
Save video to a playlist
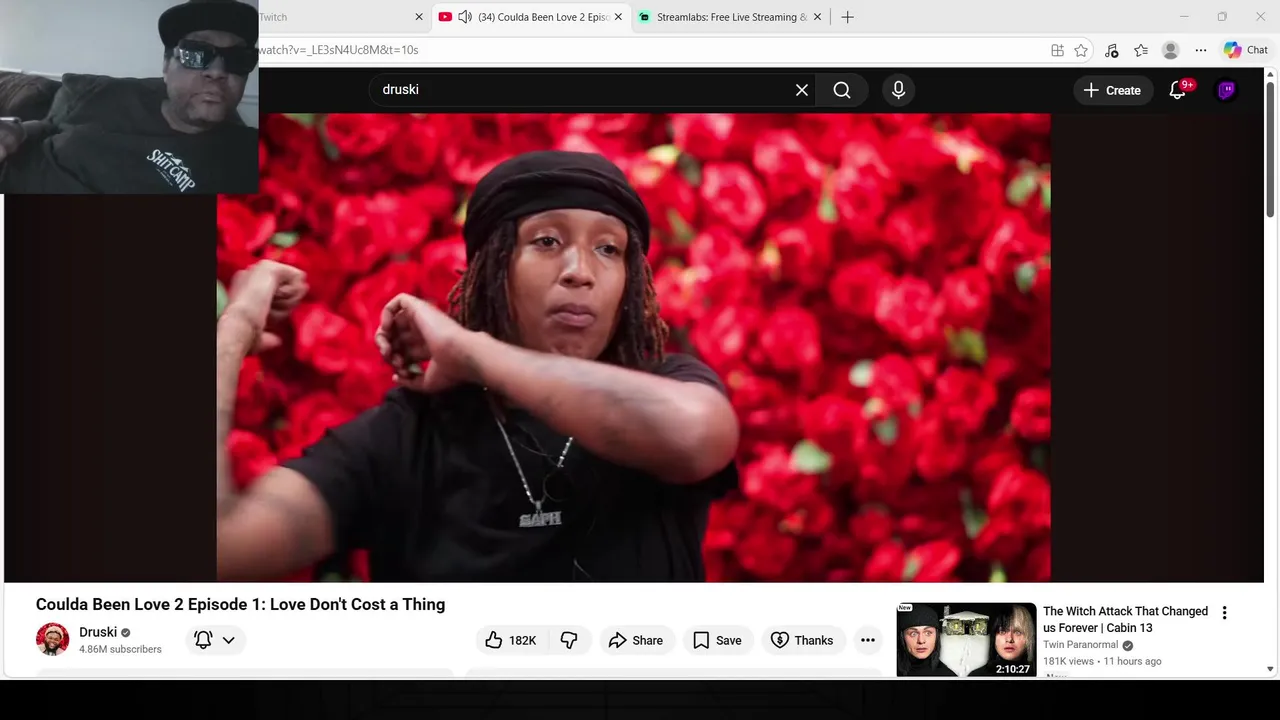[717, 640]
